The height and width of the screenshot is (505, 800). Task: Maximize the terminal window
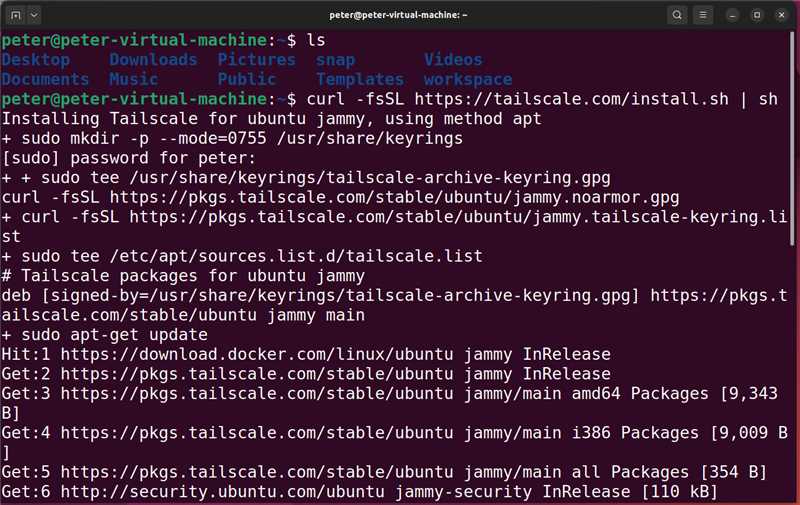pos(757,15)
